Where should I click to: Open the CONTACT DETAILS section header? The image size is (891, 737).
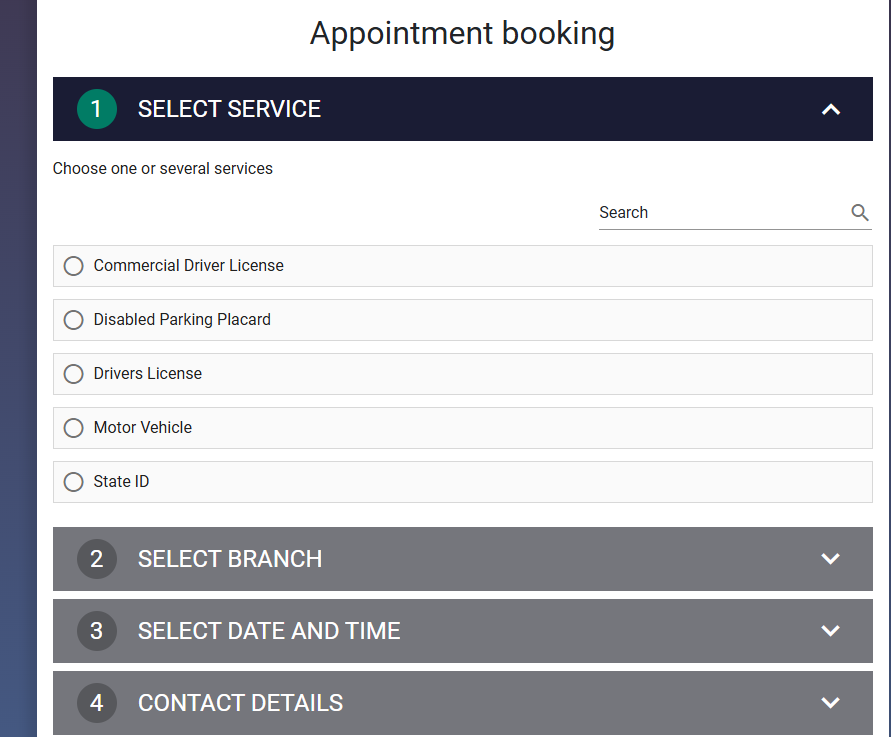463,703
